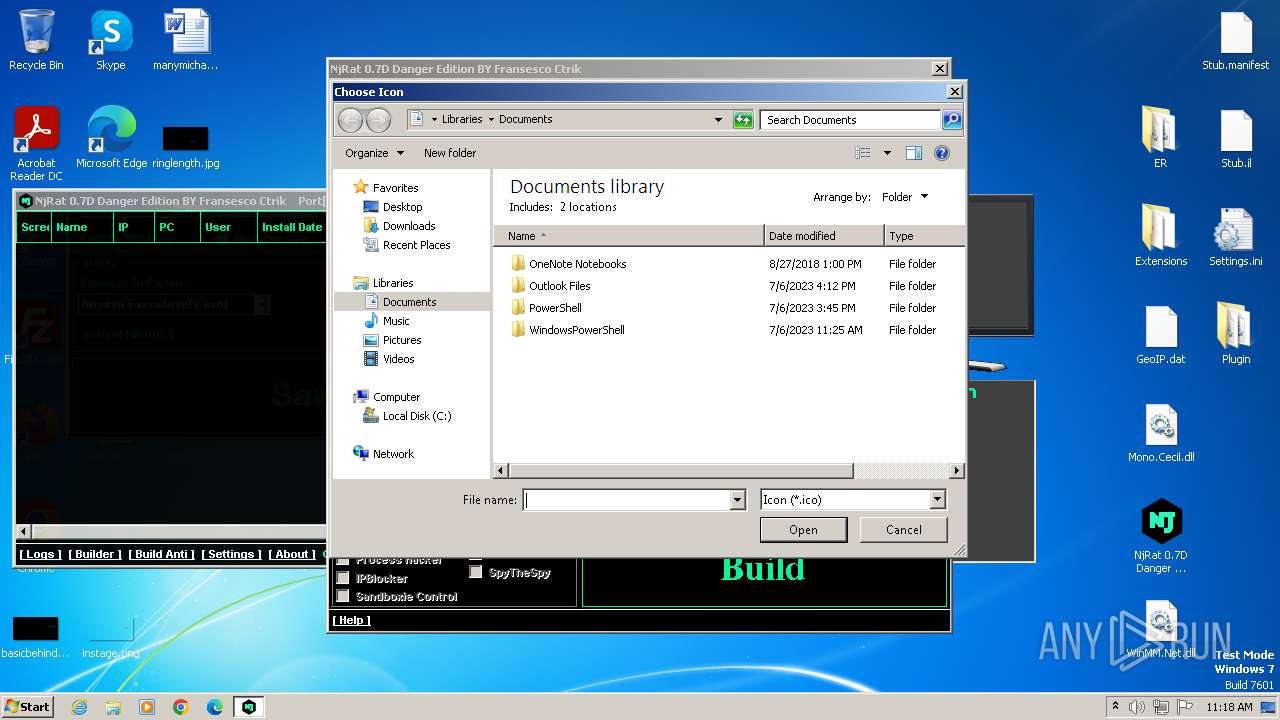Expand the File name history dropdown
Viewport: 1280px width, 720px height.
tap(738, 499)
